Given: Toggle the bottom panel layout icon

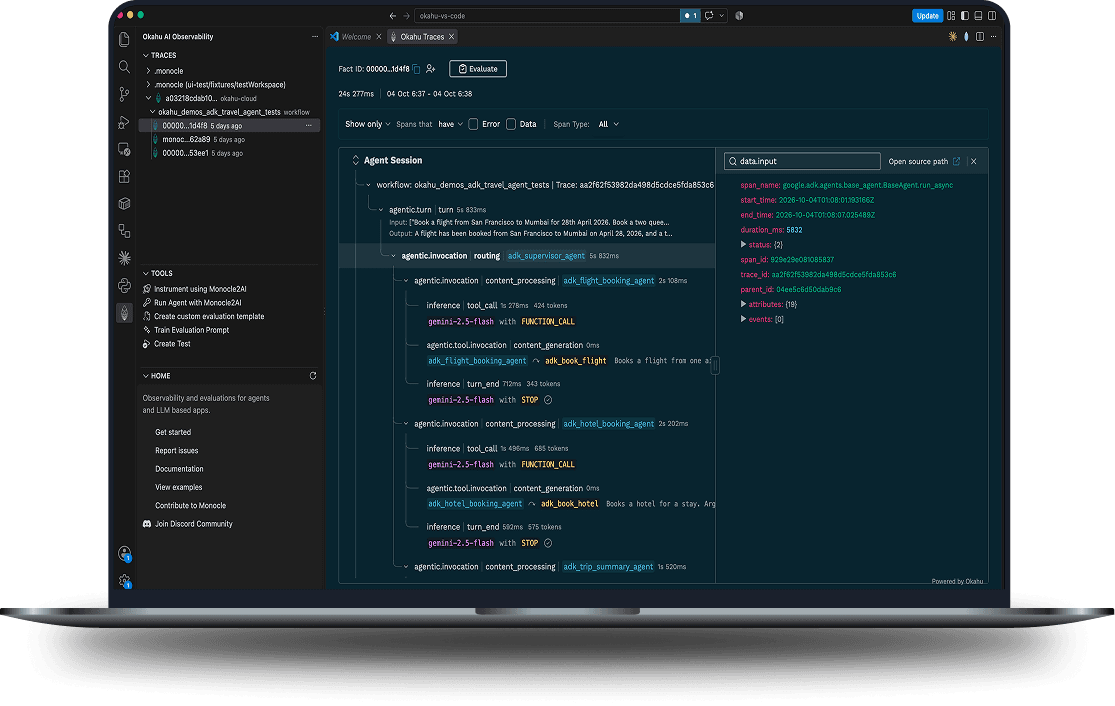Looking at the screenshot, I should (978, 16).
